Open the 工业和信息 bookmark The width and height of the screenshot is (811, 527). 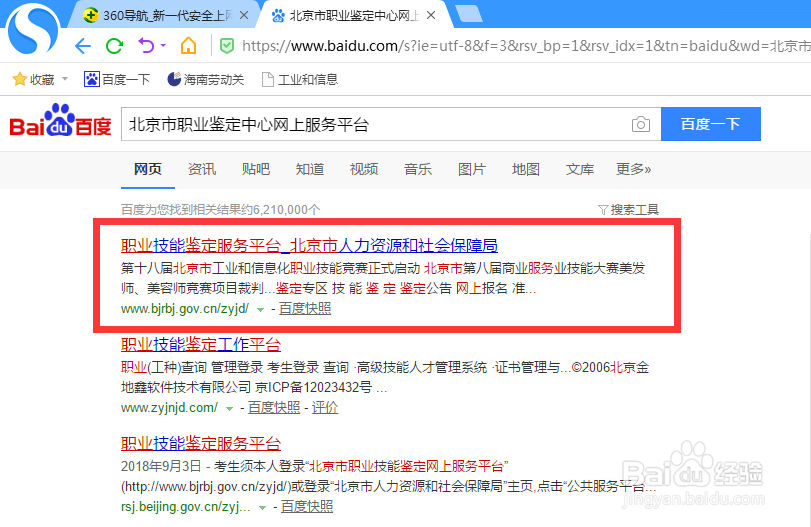tap(300, 79)
